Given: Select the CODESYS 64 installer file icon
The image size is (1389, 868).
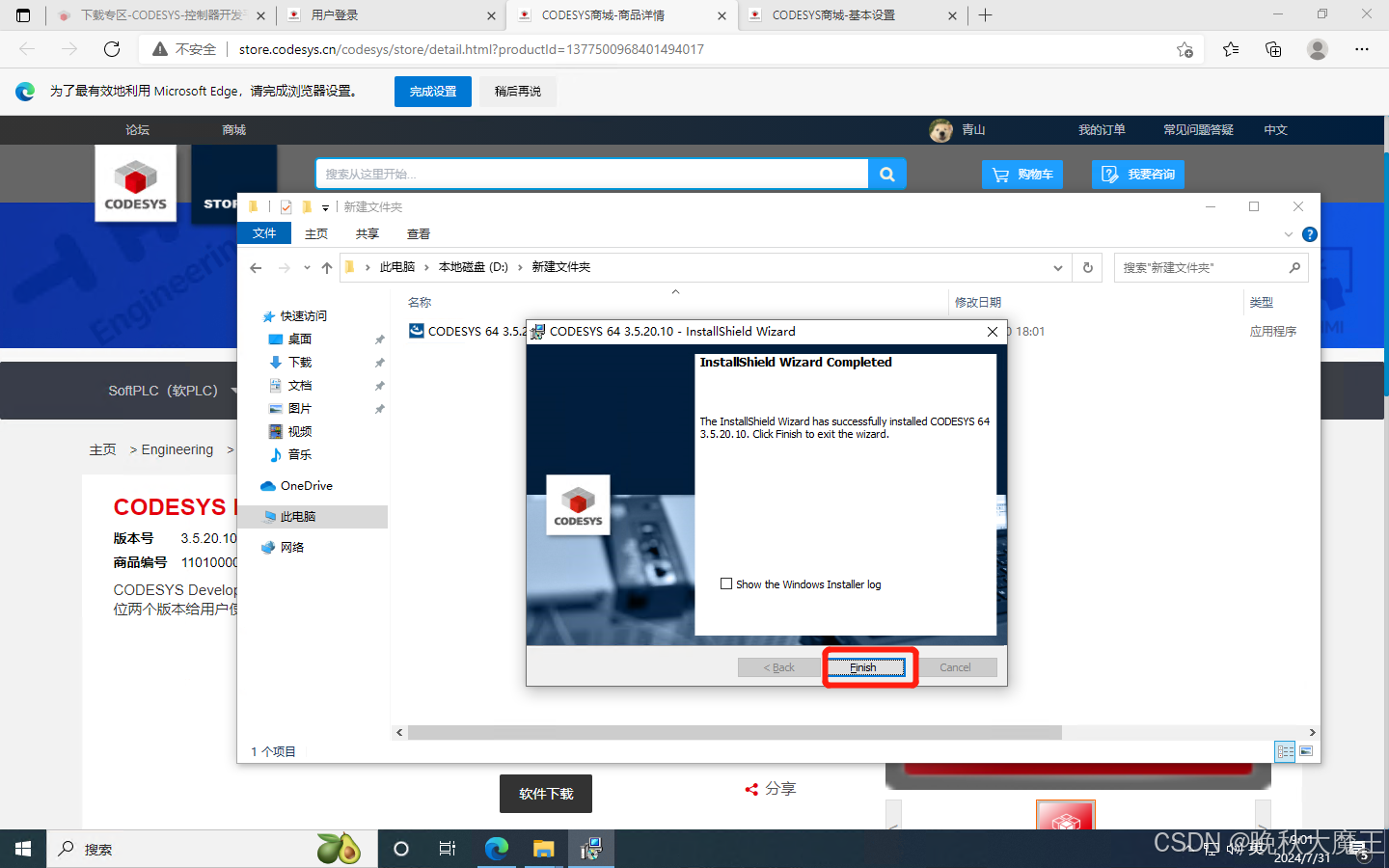Looking at the screenshot, I should pos(417,331).
